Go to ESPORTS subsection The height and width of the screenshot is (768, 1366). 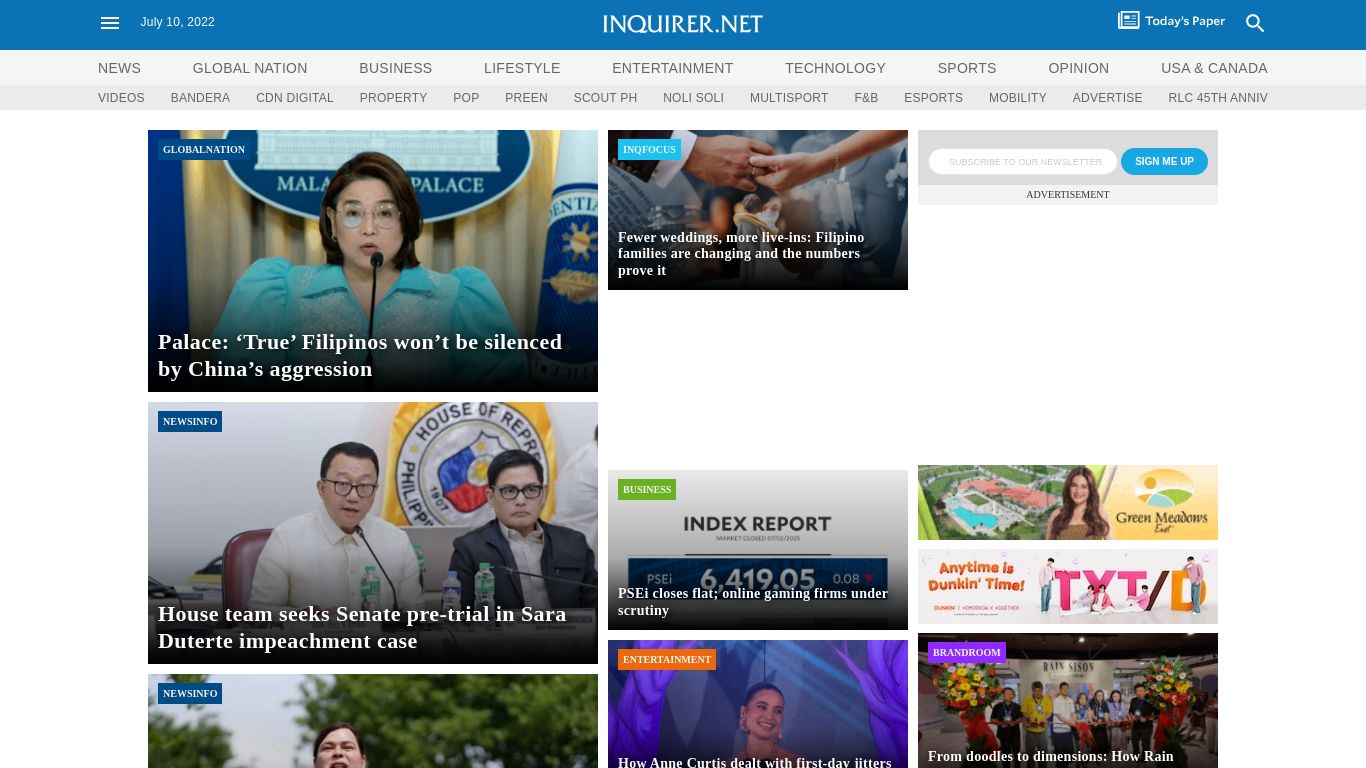(933, 98)
